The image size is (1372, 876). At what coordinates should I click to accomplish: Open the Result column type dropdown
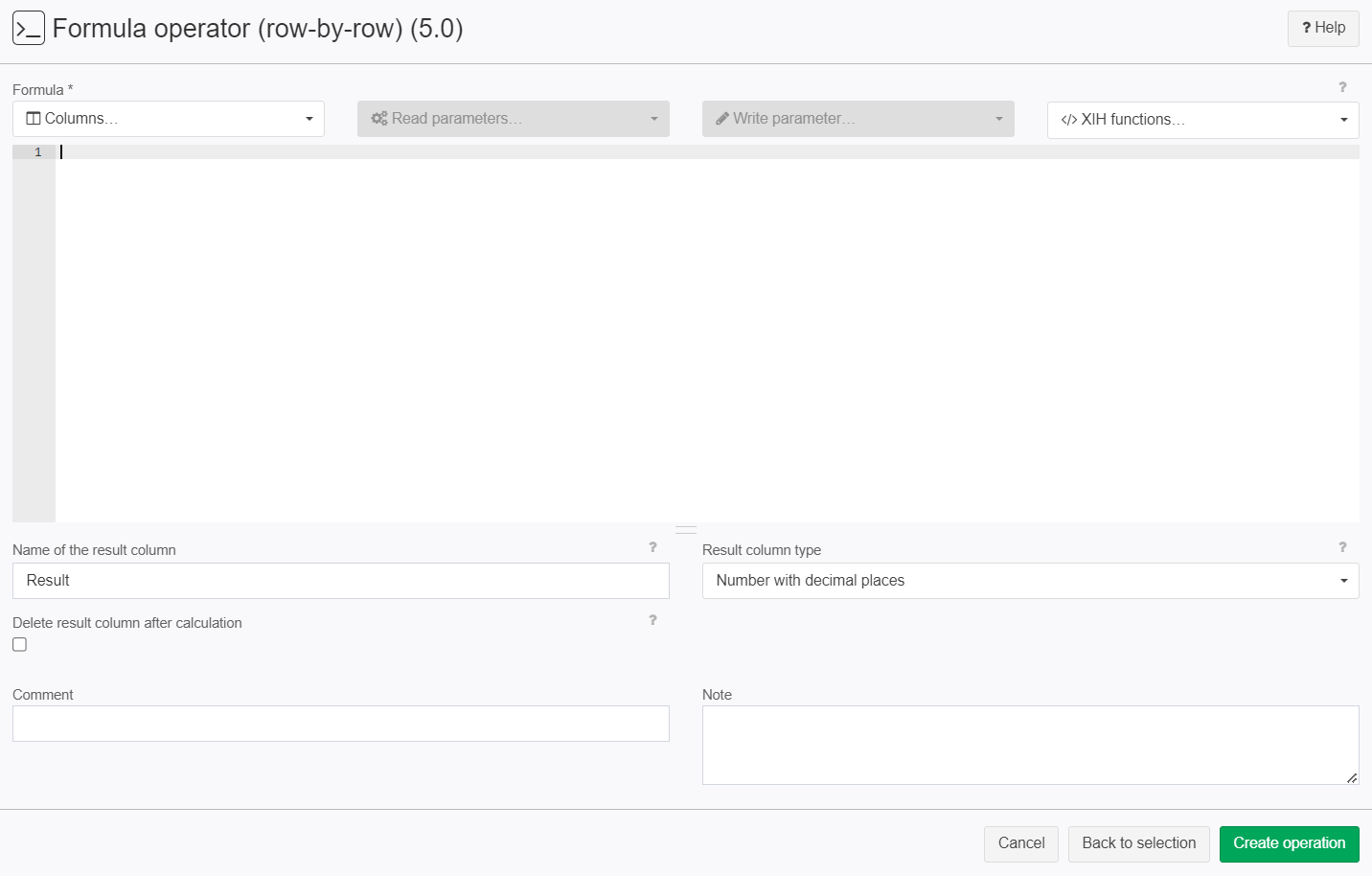[1031, 581]
